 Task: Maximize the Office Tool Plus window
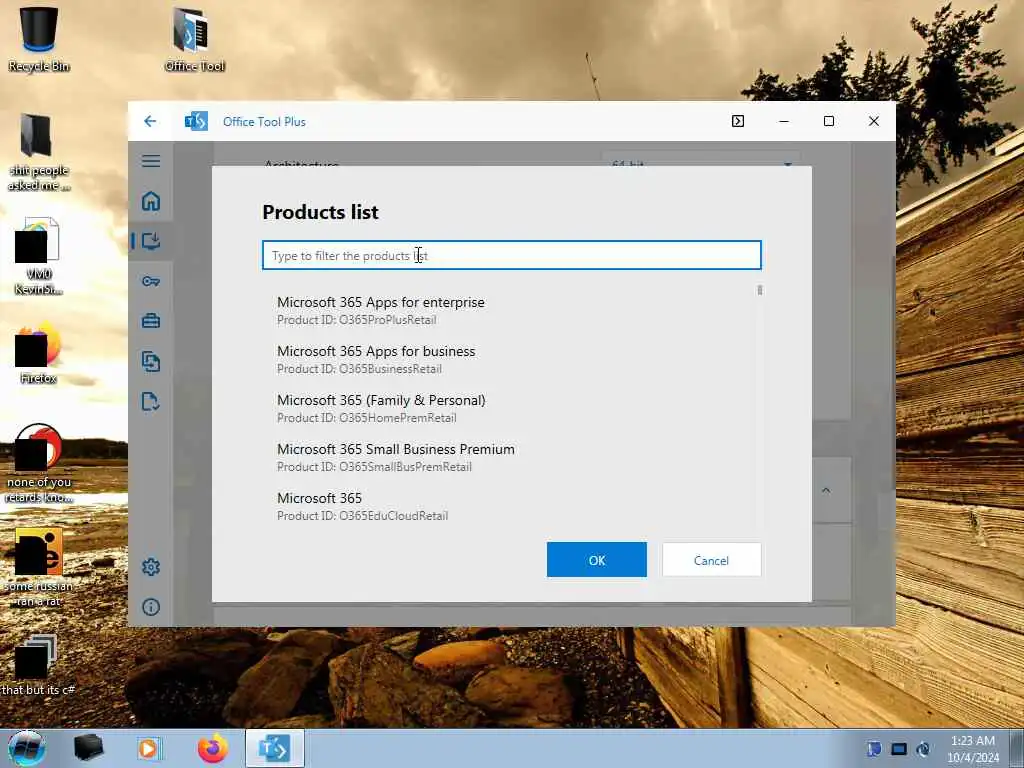[x=829, y=121]
